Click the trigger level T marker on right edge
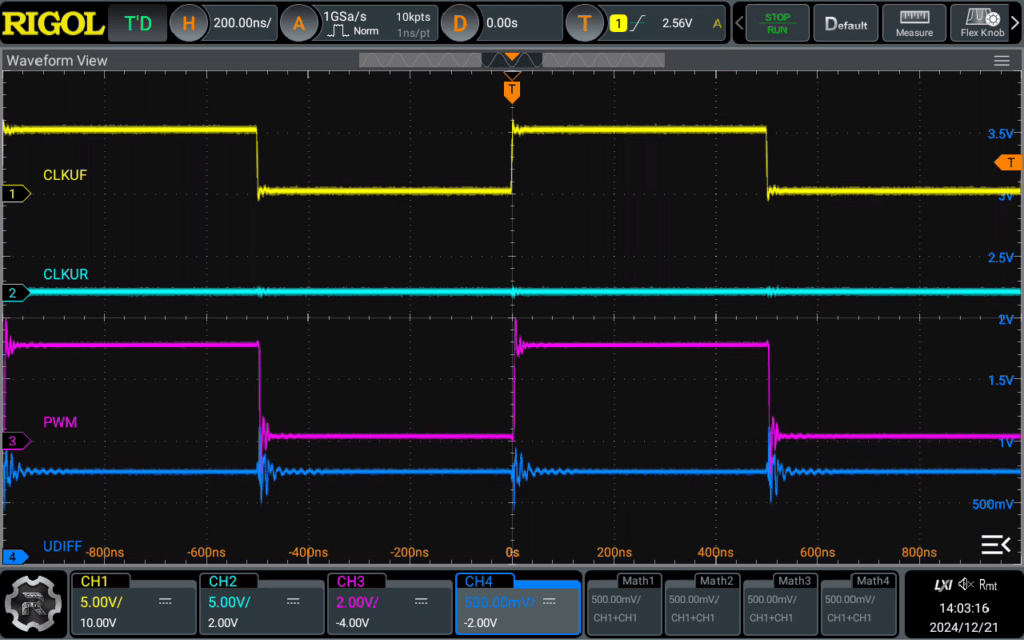The image size is (1024, 643). 1008,163
